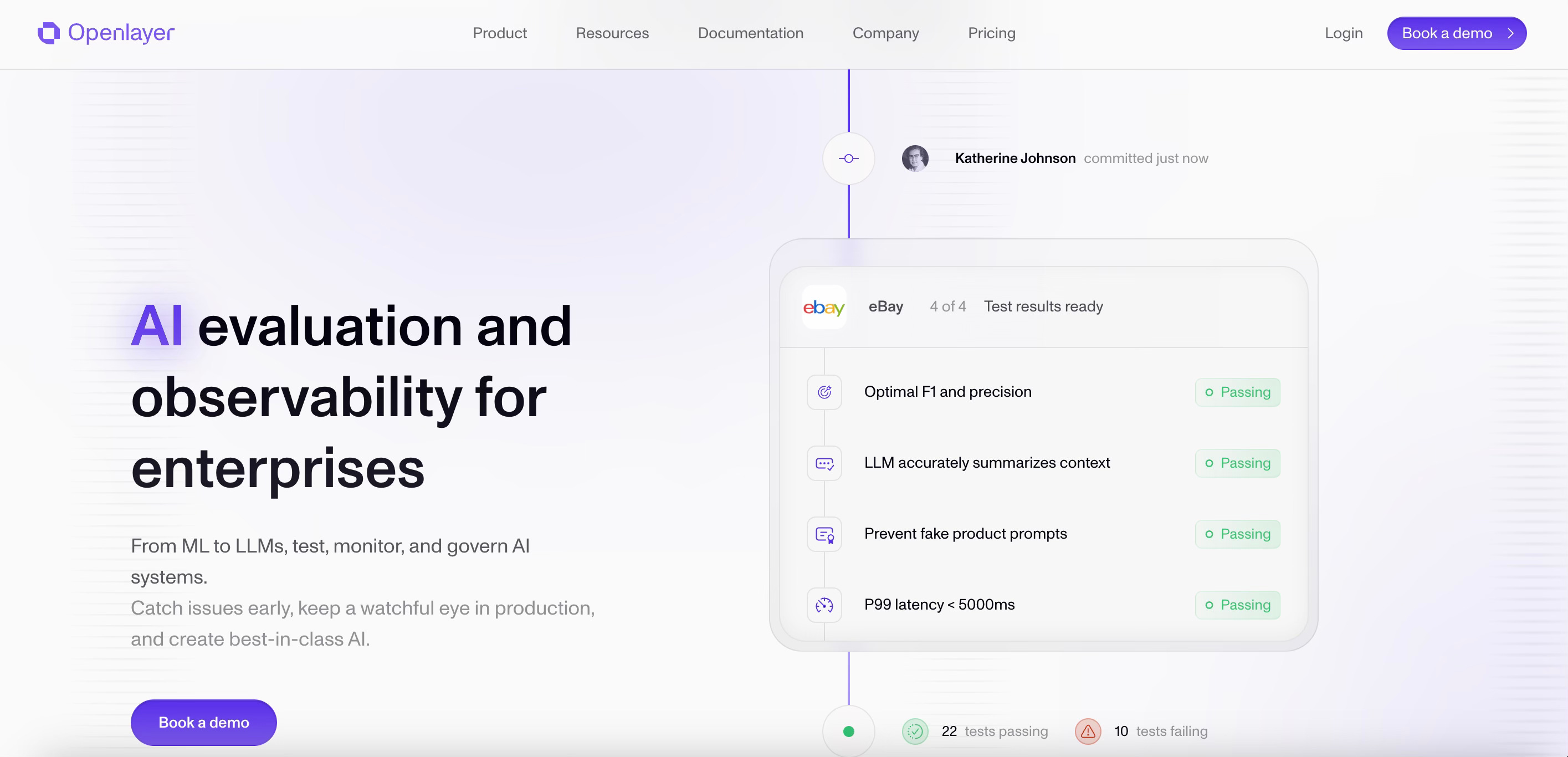Click the green check tests passing icon
Image resolution: width=1568 pixels, height=757 pixels.
coord(915,732)
